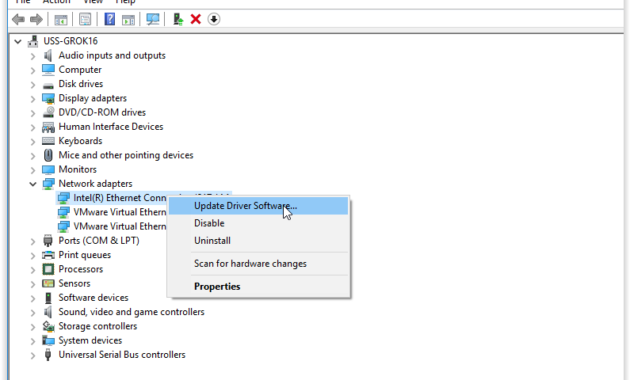Click the Intel(R) Ethernet Connection adapter icon
The height and width of the screenshot is (380, 630).
point(63,198)
